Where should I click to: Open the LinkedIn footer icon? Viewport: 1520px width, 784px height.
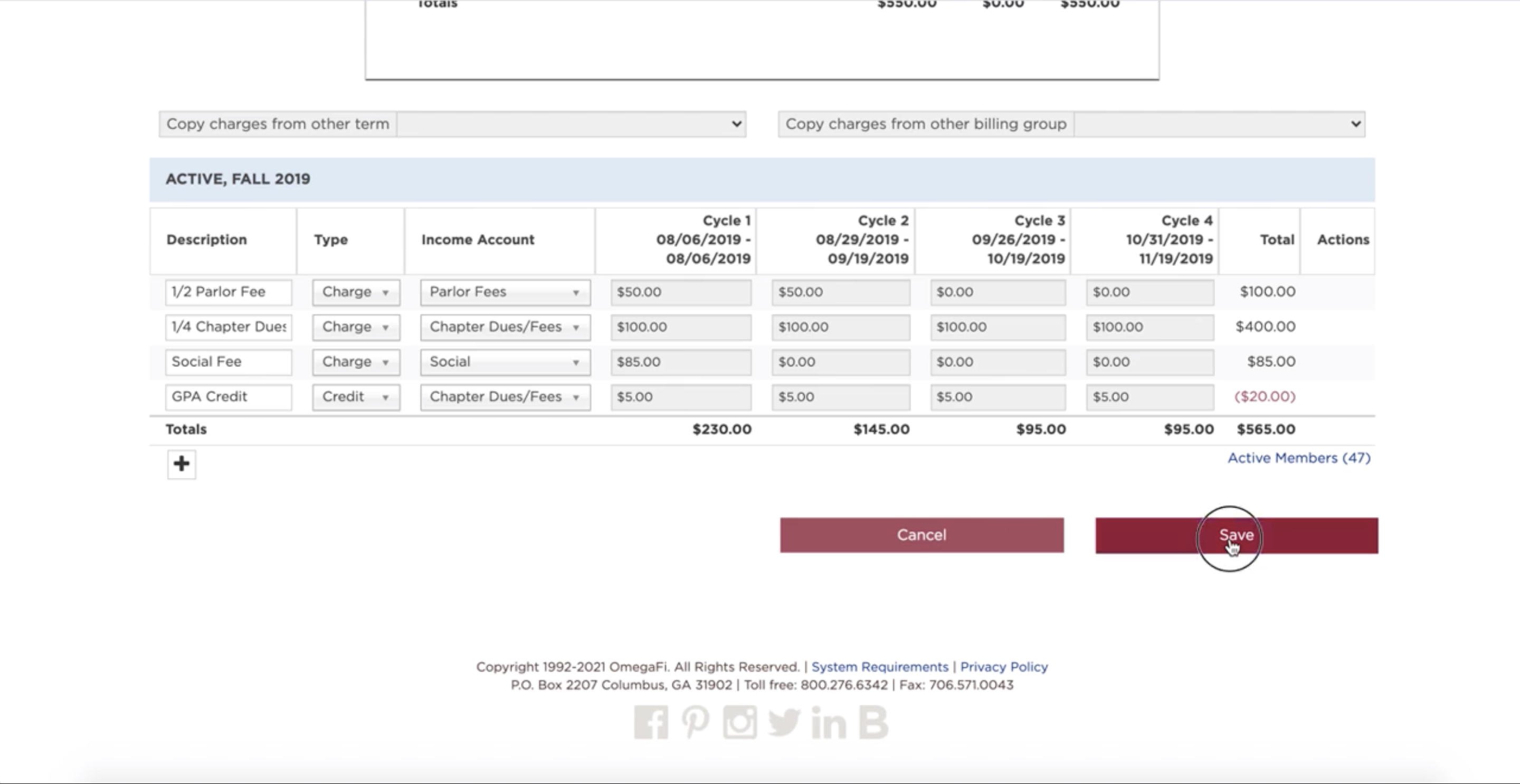(x=829, y=722)
